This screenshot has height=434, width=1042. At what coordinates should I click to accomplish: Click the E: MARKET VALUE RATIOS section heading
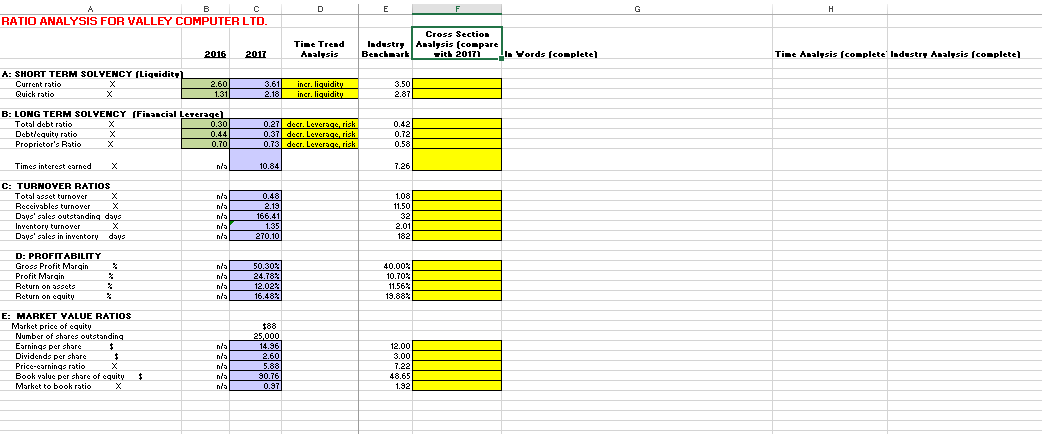pos(66,316)
